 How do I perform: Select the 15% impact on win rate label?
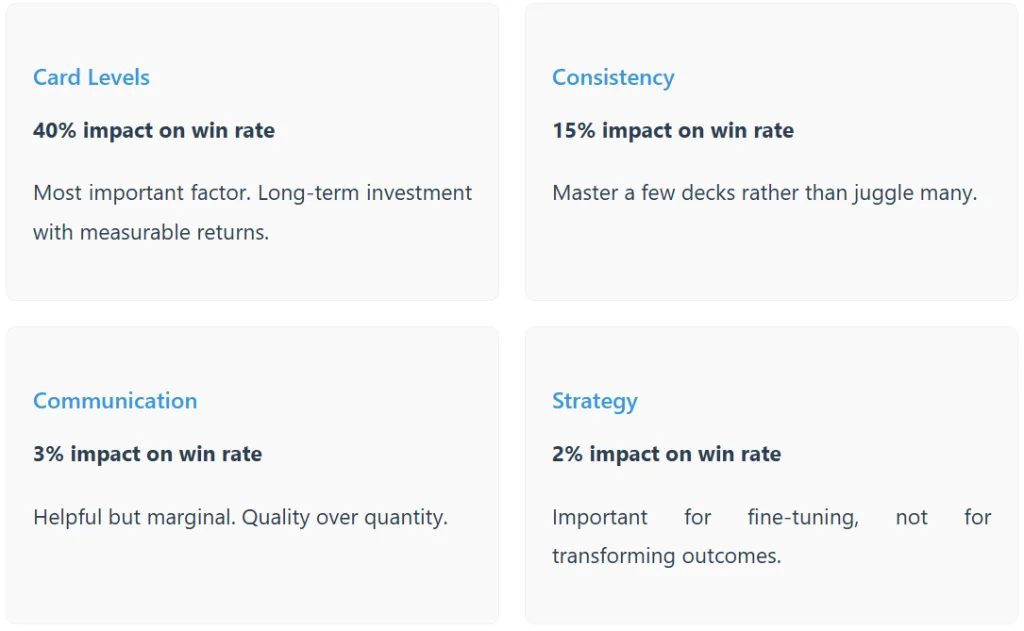pos(673,131)
